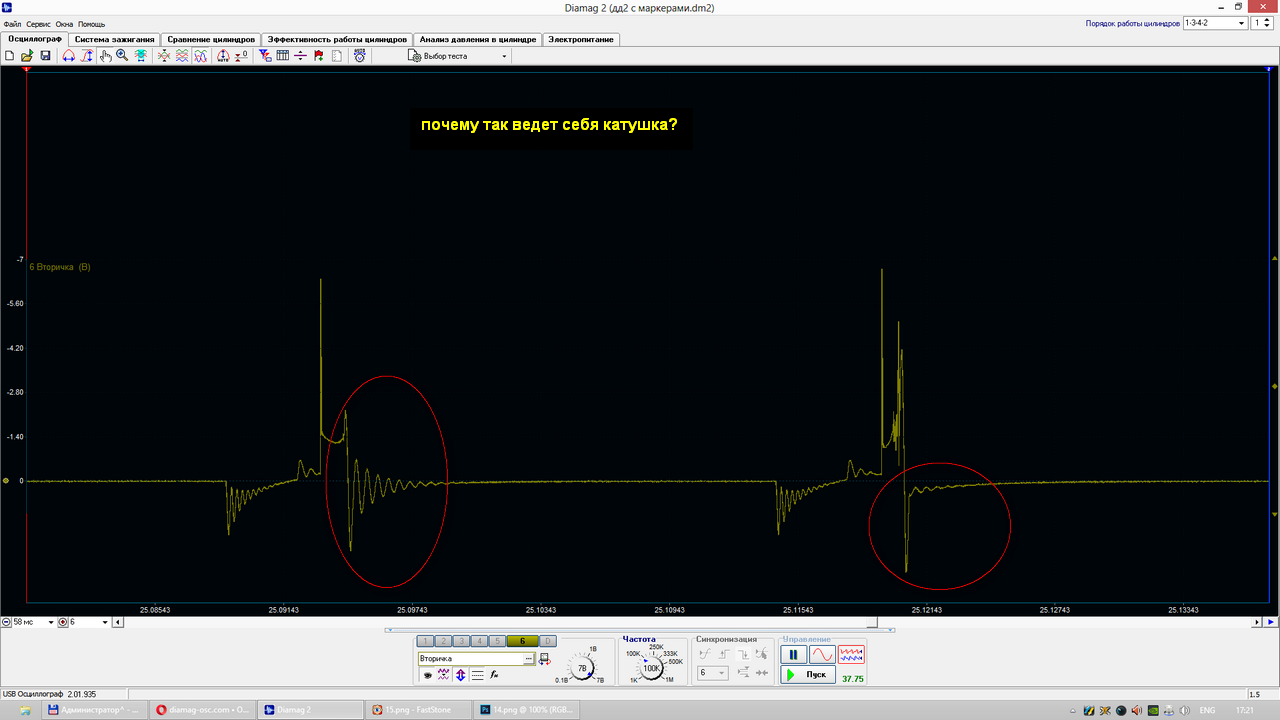Click the separated waveforms display icon
Viewport: 1280px width, 720px height.
(x=182, y=56)
